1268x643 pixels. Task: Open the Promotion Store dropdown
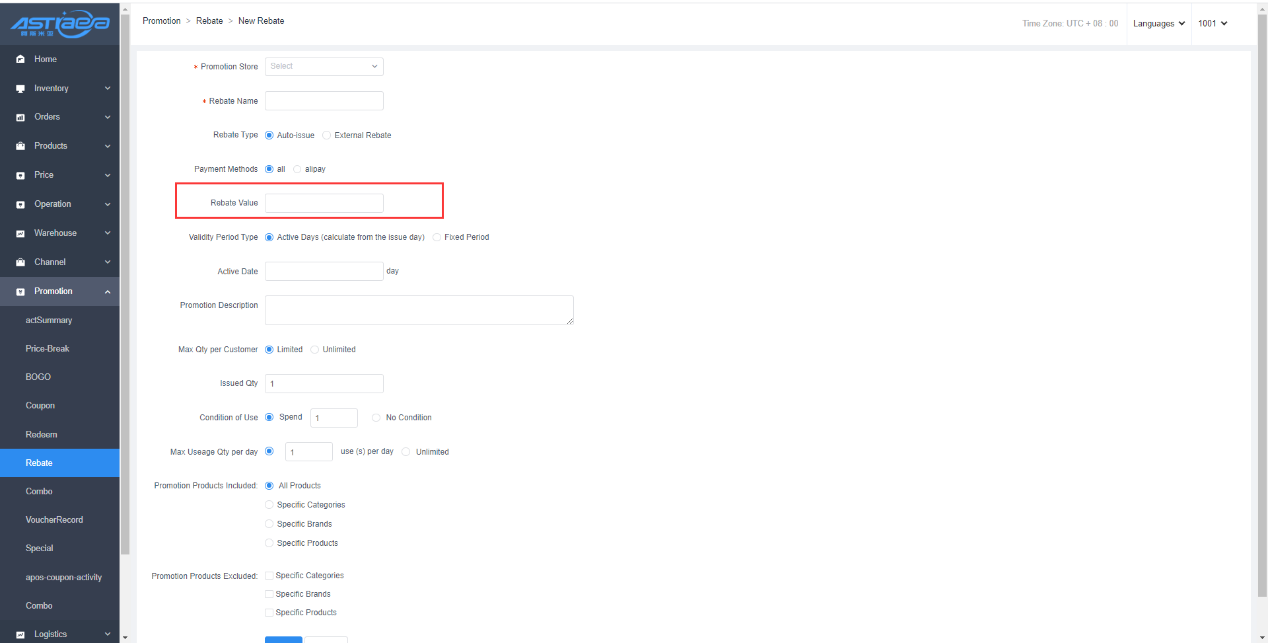point(324,67)
